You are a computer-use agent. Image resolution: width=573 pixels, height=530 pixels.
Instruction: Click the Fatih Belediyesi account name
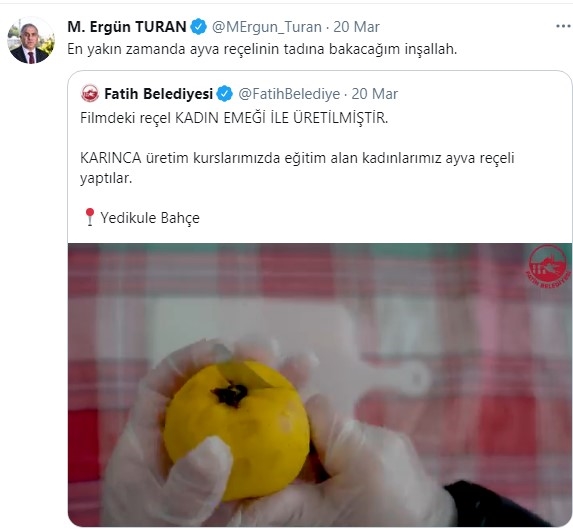click(159, 94)
